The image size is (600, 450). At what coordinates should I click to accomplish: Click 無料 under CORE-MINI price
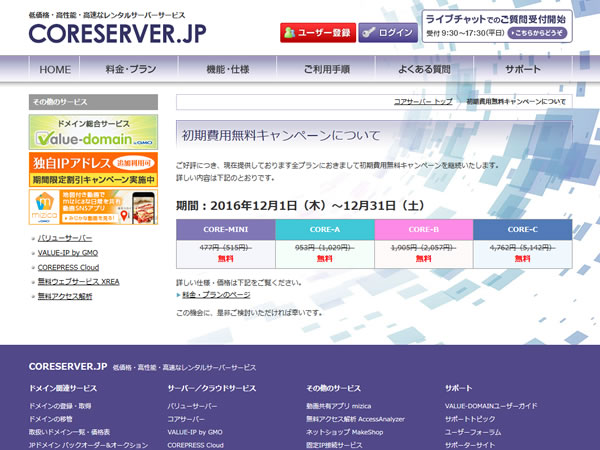tap(226, 259)
